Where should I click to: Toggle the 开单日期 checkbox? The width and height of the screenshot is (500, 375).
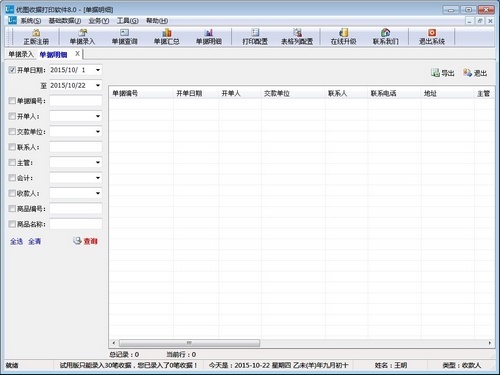(x=12, y=70)
